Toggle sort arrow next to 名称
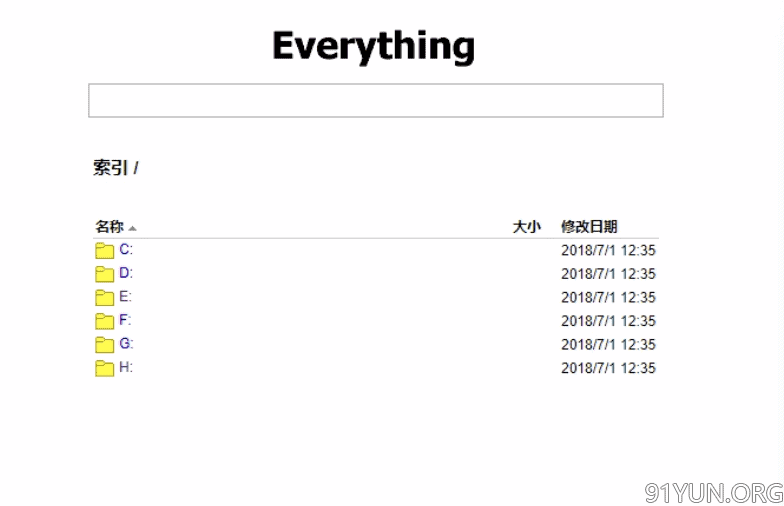The height and width of the screenshot is (506, 784). [132, 228]
